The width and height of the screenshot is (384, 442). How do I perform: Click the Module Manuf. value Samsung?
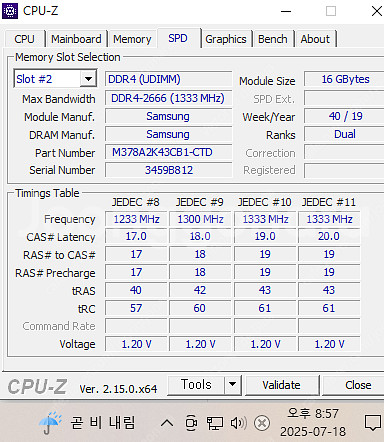click(169, 116)
